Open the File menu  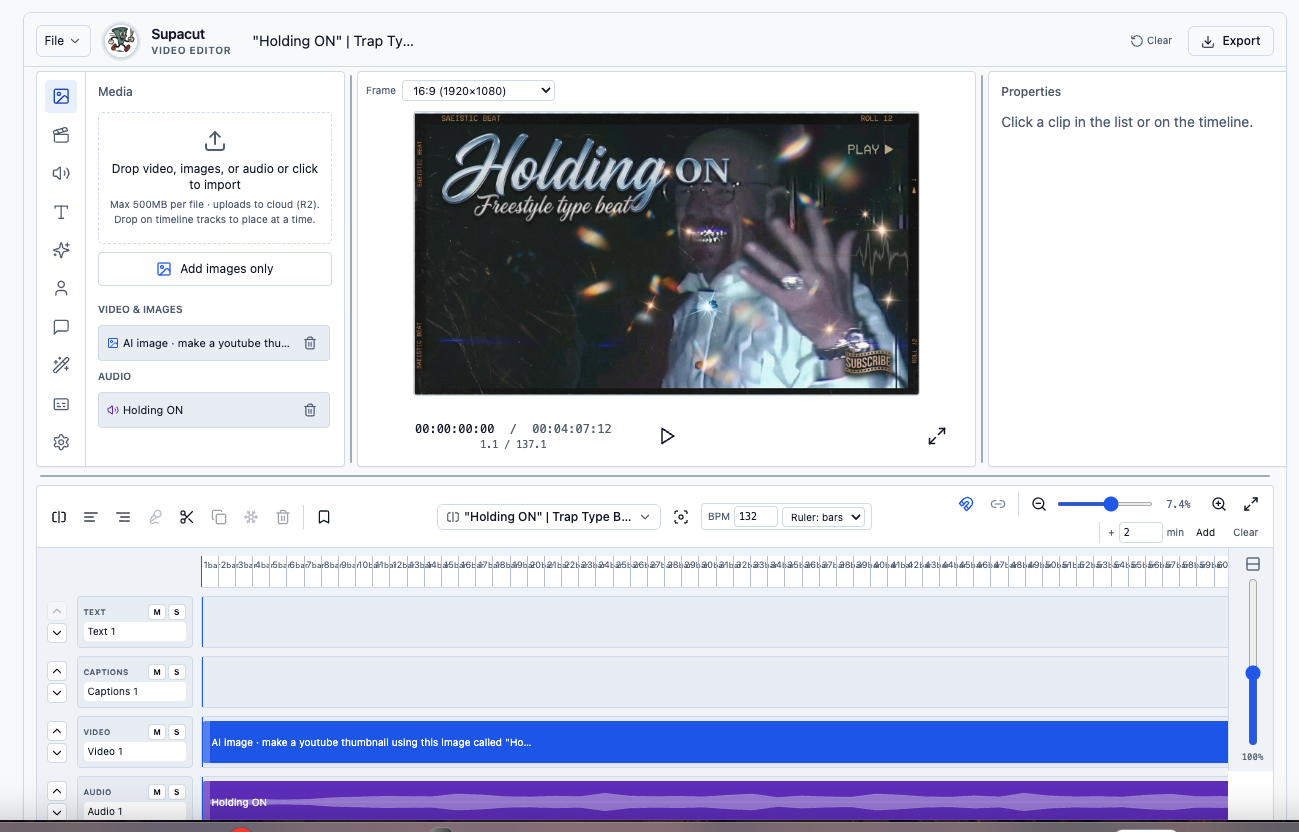tap(62, 40)
